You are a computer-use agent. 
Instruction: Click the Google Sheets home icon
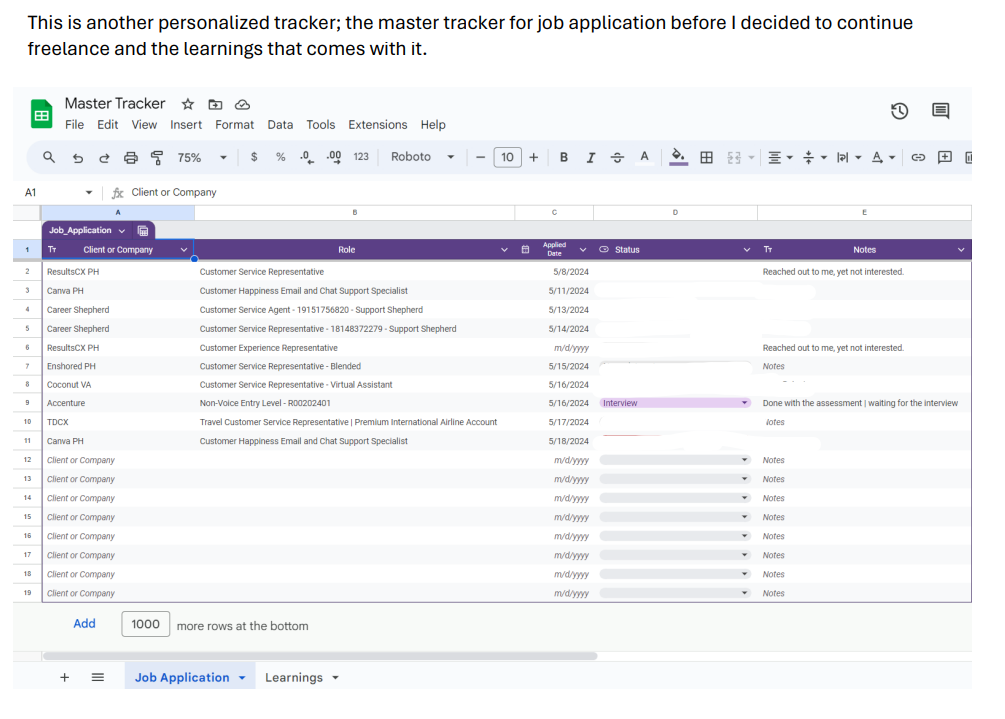coord(42,114)
